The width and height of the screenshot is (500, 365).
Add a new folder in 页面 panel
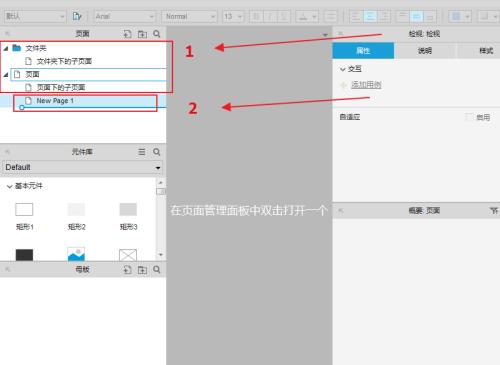pyautogui.click(x=142, y=34)
